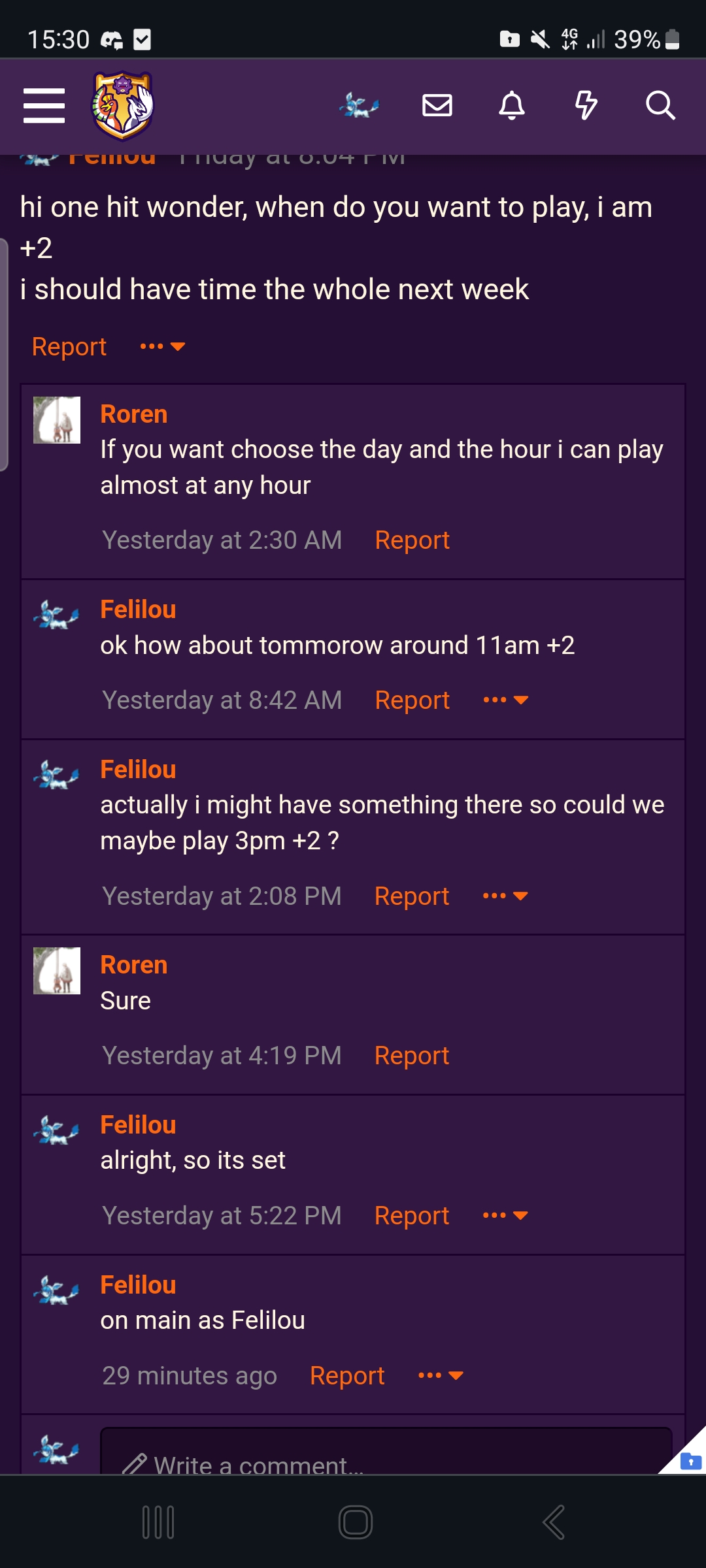
Task: Open the What's new lightning icon
Action: click(x=586, y=105)
